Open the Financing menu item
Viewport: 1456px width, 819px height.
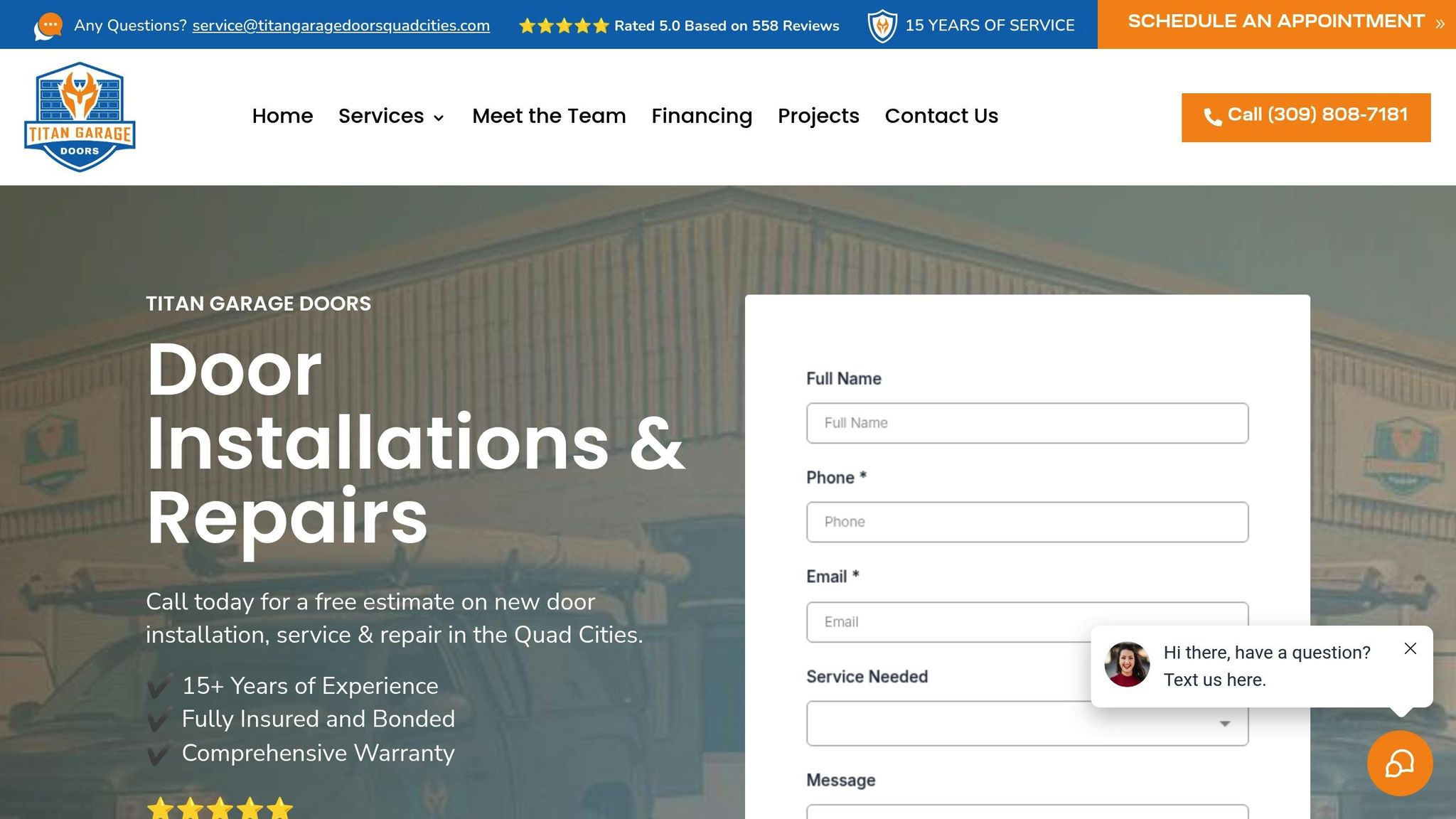coord(702,116)
